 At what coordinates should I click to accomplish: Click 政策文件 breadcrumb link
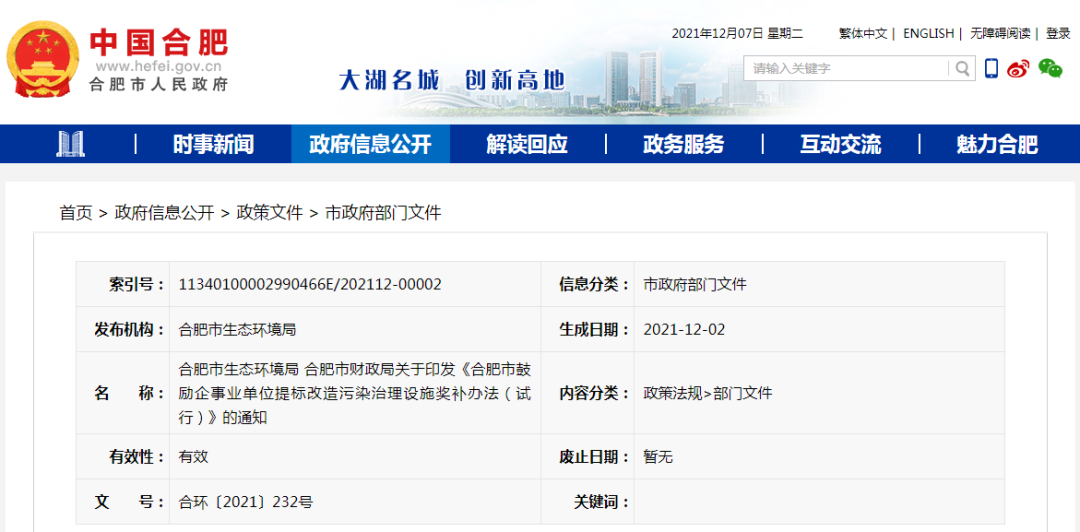point(269,213)
